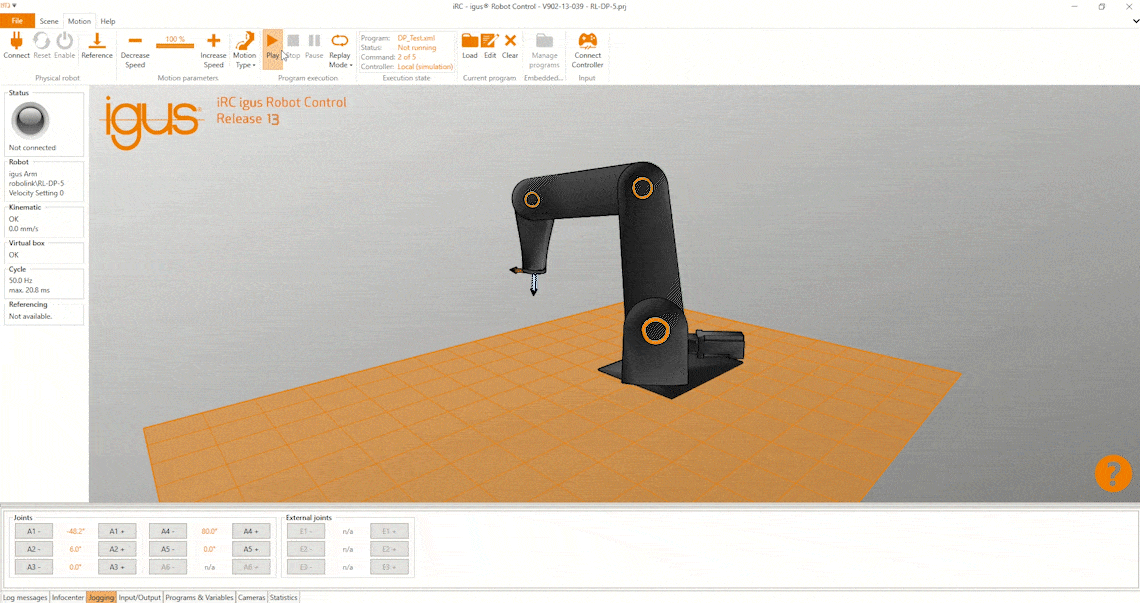
Task: Jog joint A4 negative
Action: point(168,531)
